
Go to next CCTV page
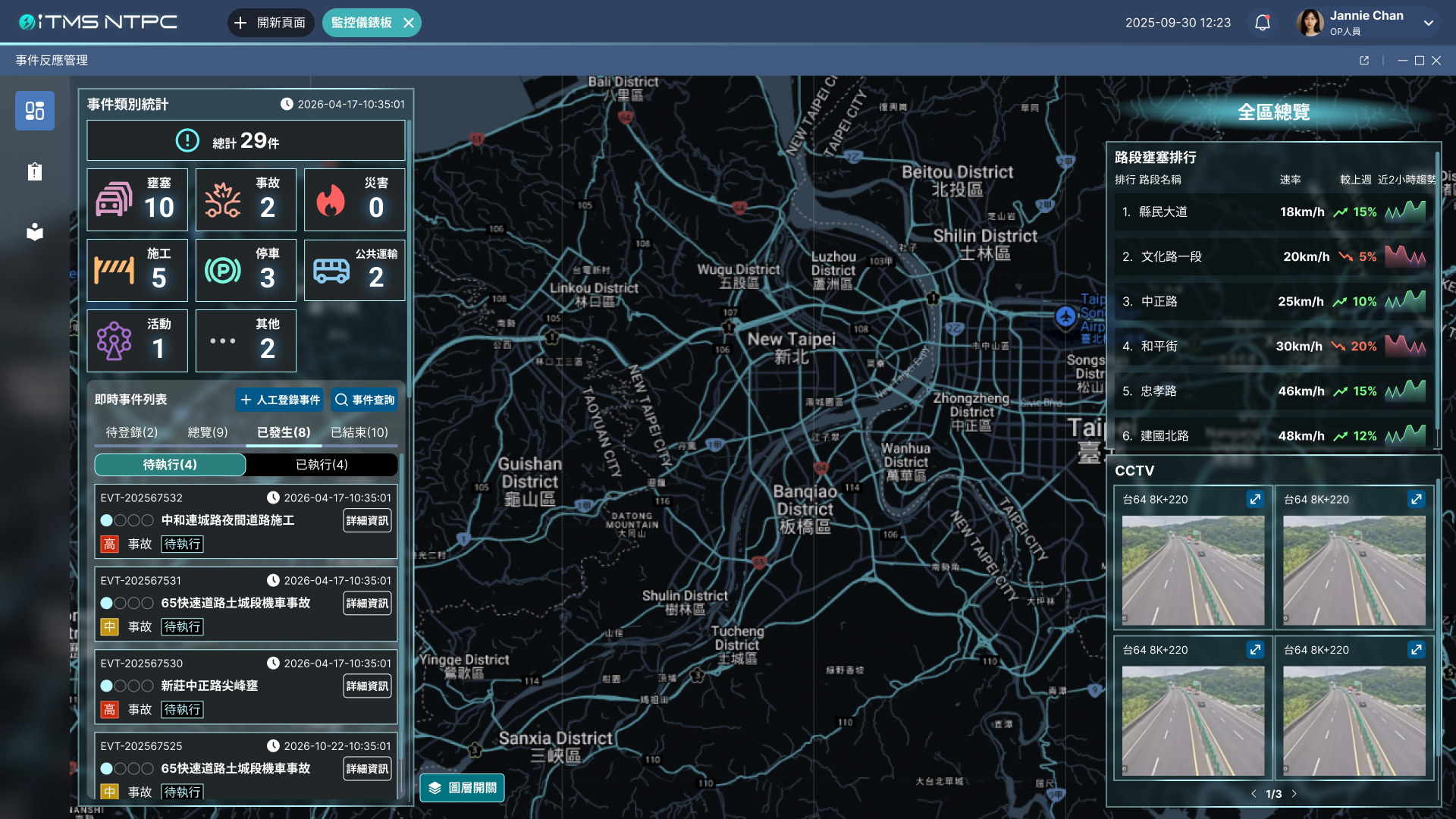pyautogui.click(x=1294, y=794)
